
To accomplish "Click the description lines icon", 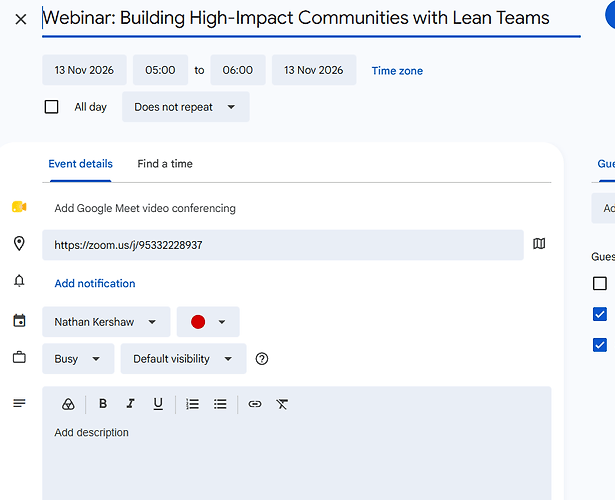I will (19, 403).
